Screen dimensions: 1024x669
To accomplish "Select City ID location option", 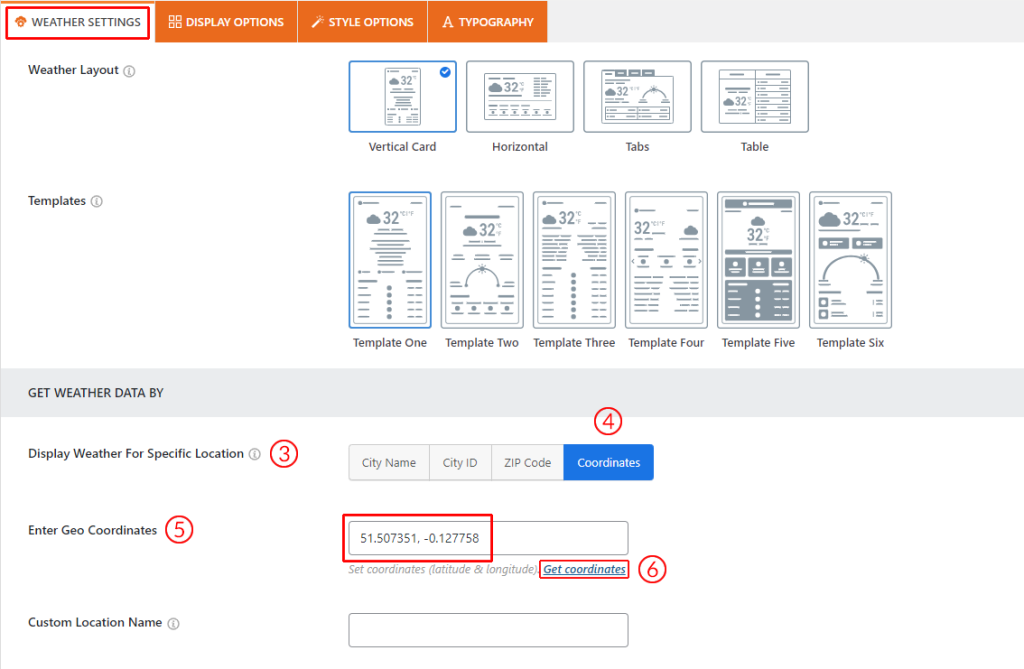I will (x=460, y=463).
